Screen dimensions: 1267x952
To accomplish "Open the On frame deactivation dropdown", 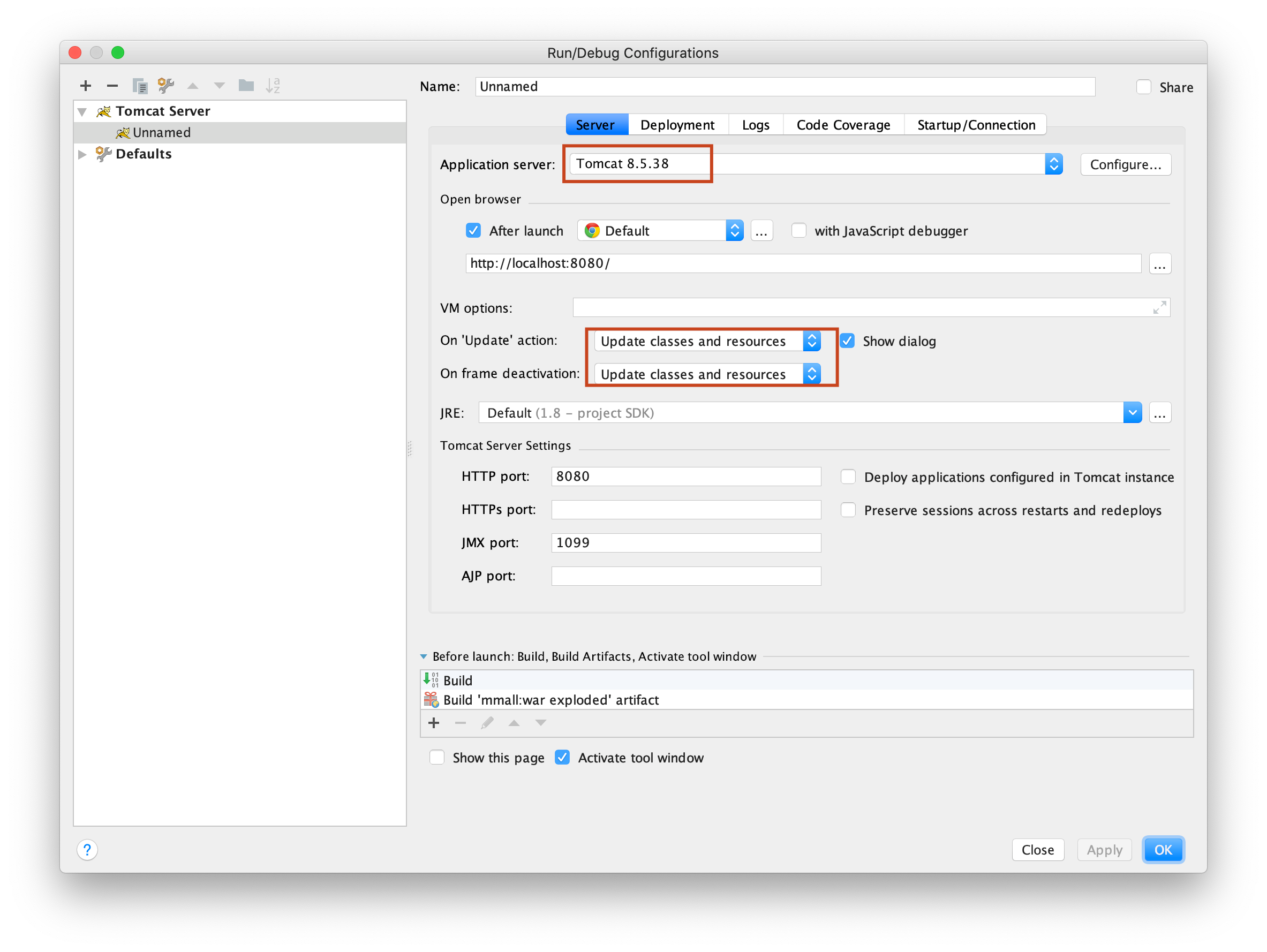I will tap(812, 374).
